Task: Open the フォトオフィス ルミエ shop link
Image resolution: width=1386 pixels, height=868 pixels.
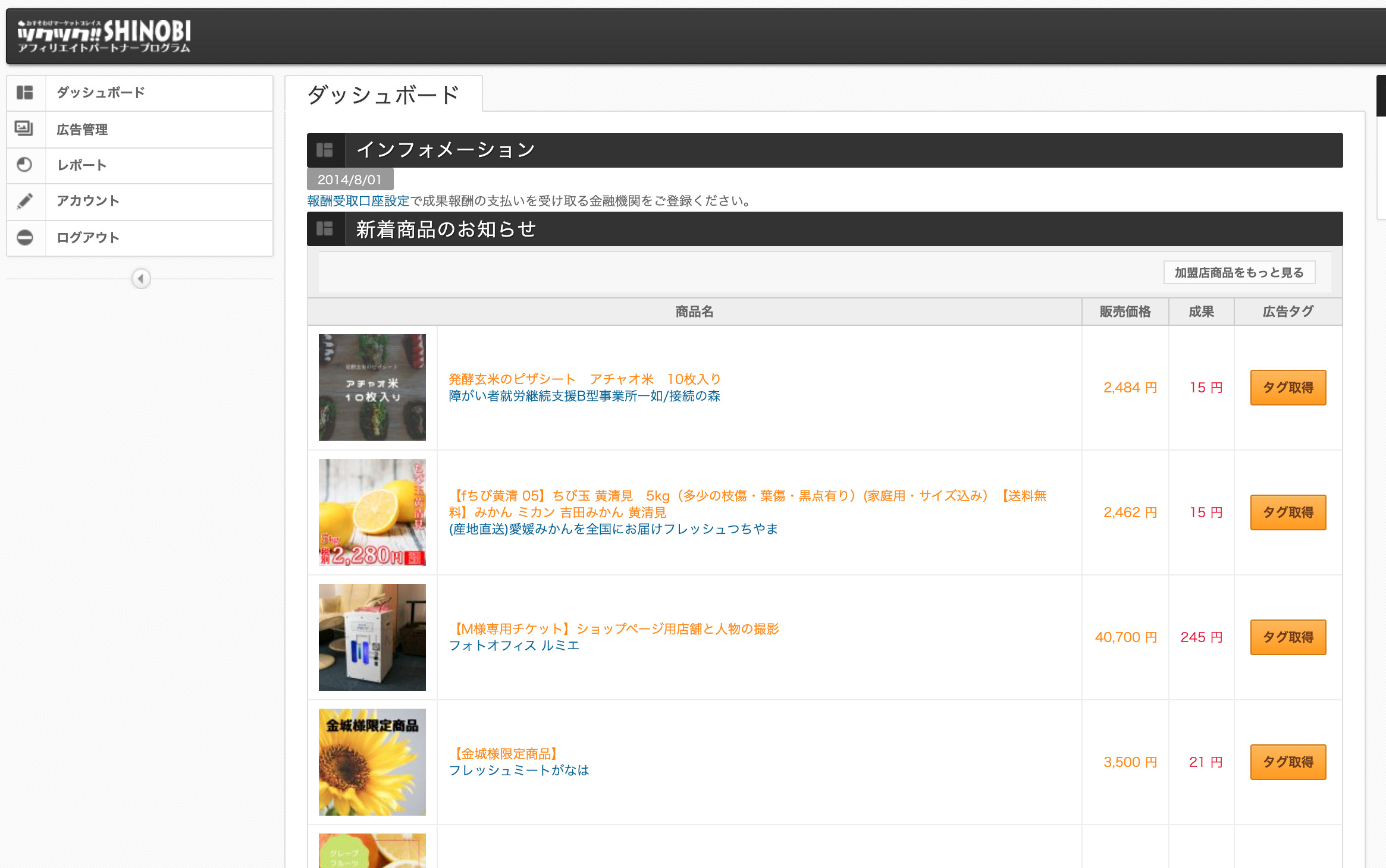Action: [x=514, y=646]
